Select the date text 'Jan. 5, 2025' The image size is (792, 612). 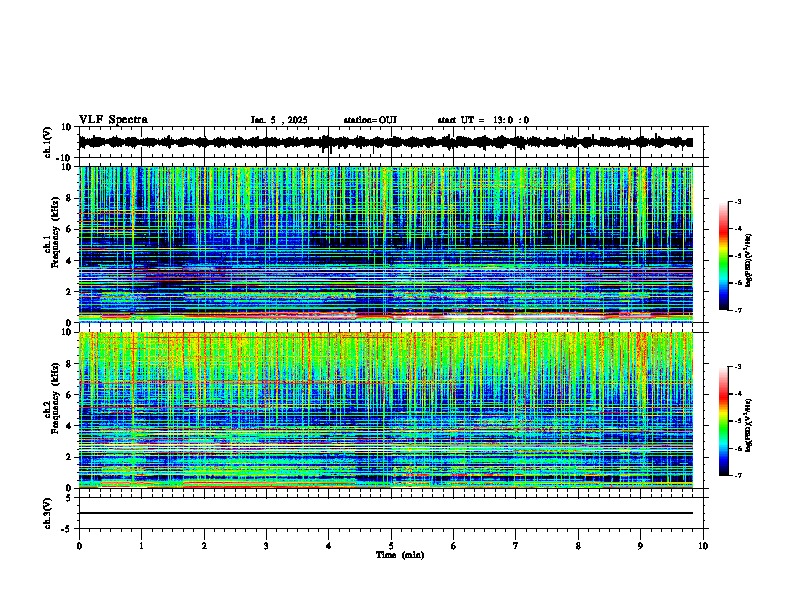click(279, 120)
